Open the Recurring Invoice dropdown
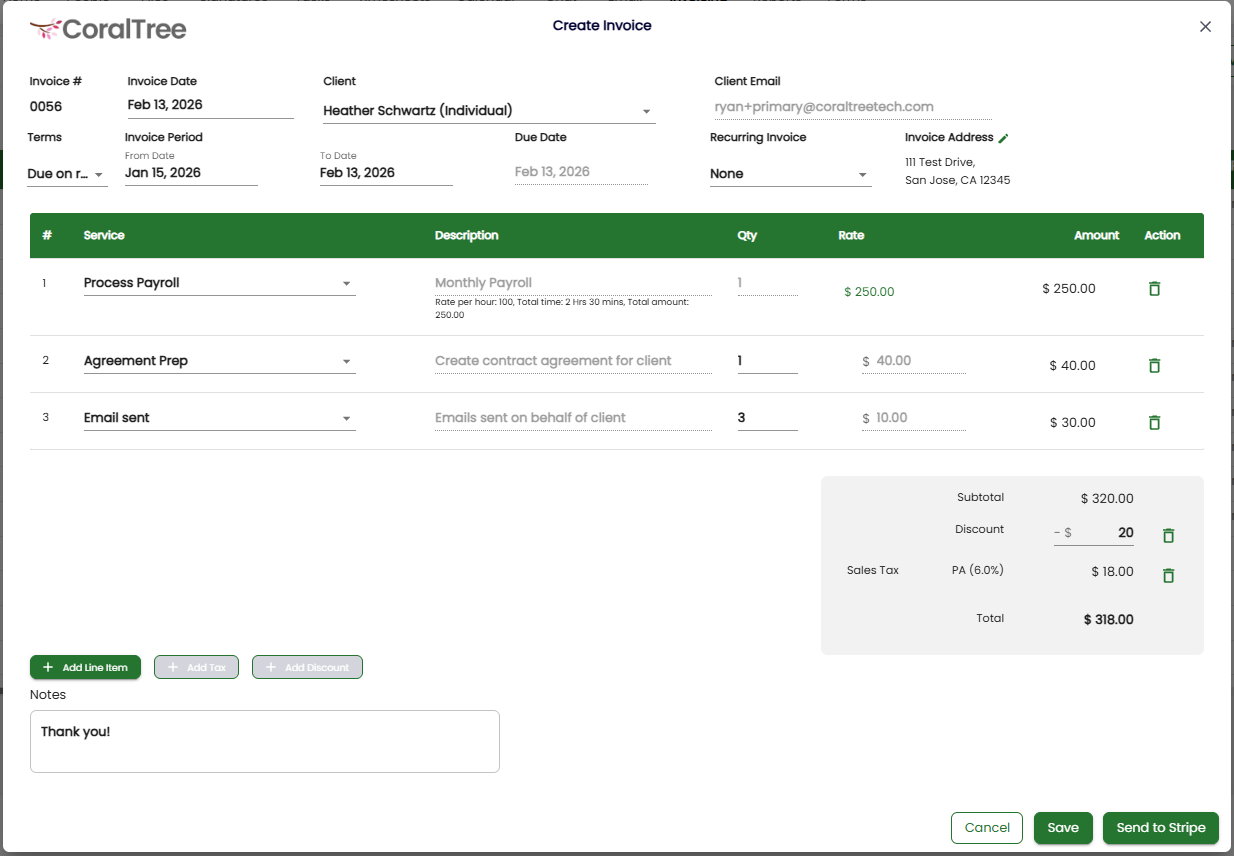This screenshot has height=856, width=1234. click(789, 174)
